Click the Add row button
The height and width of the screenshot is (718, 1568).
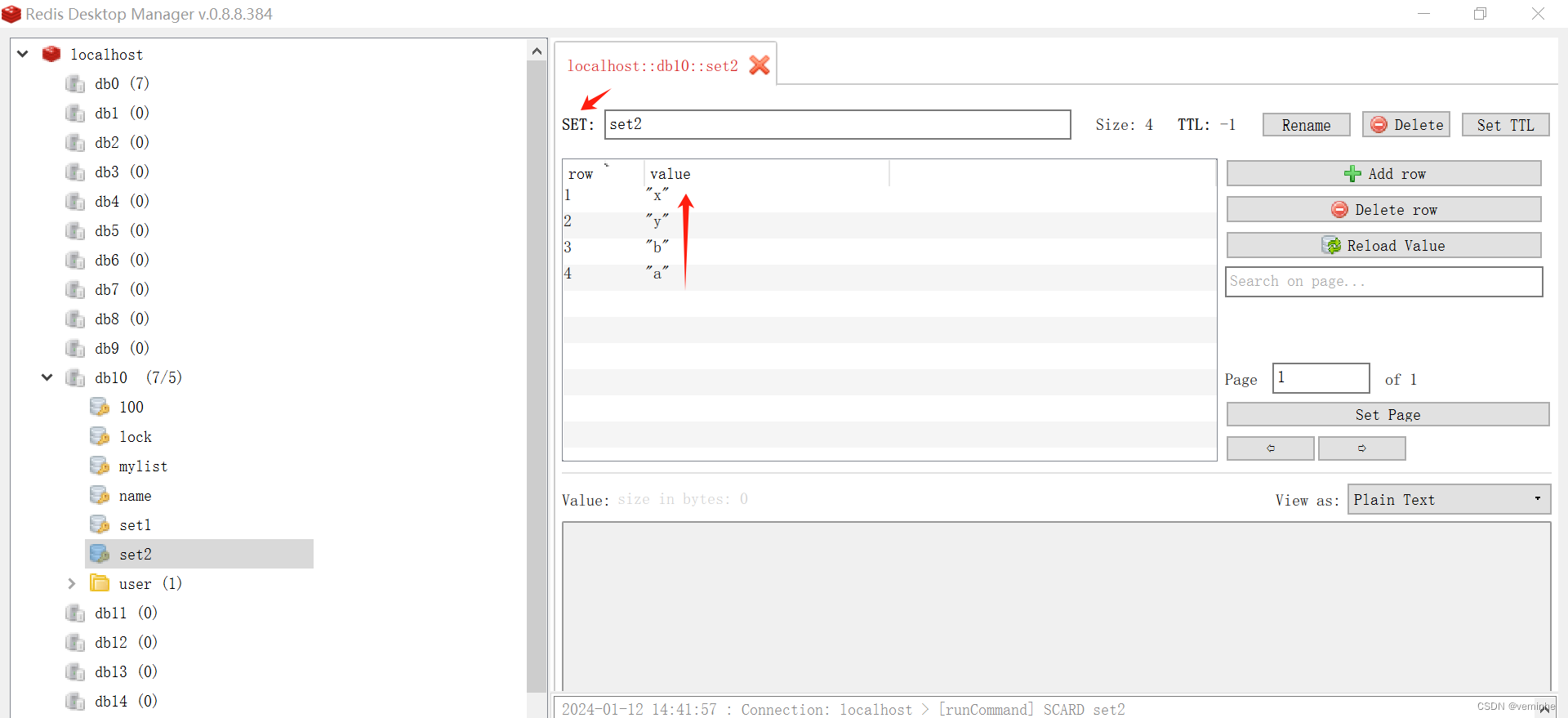pos(1384,173)
